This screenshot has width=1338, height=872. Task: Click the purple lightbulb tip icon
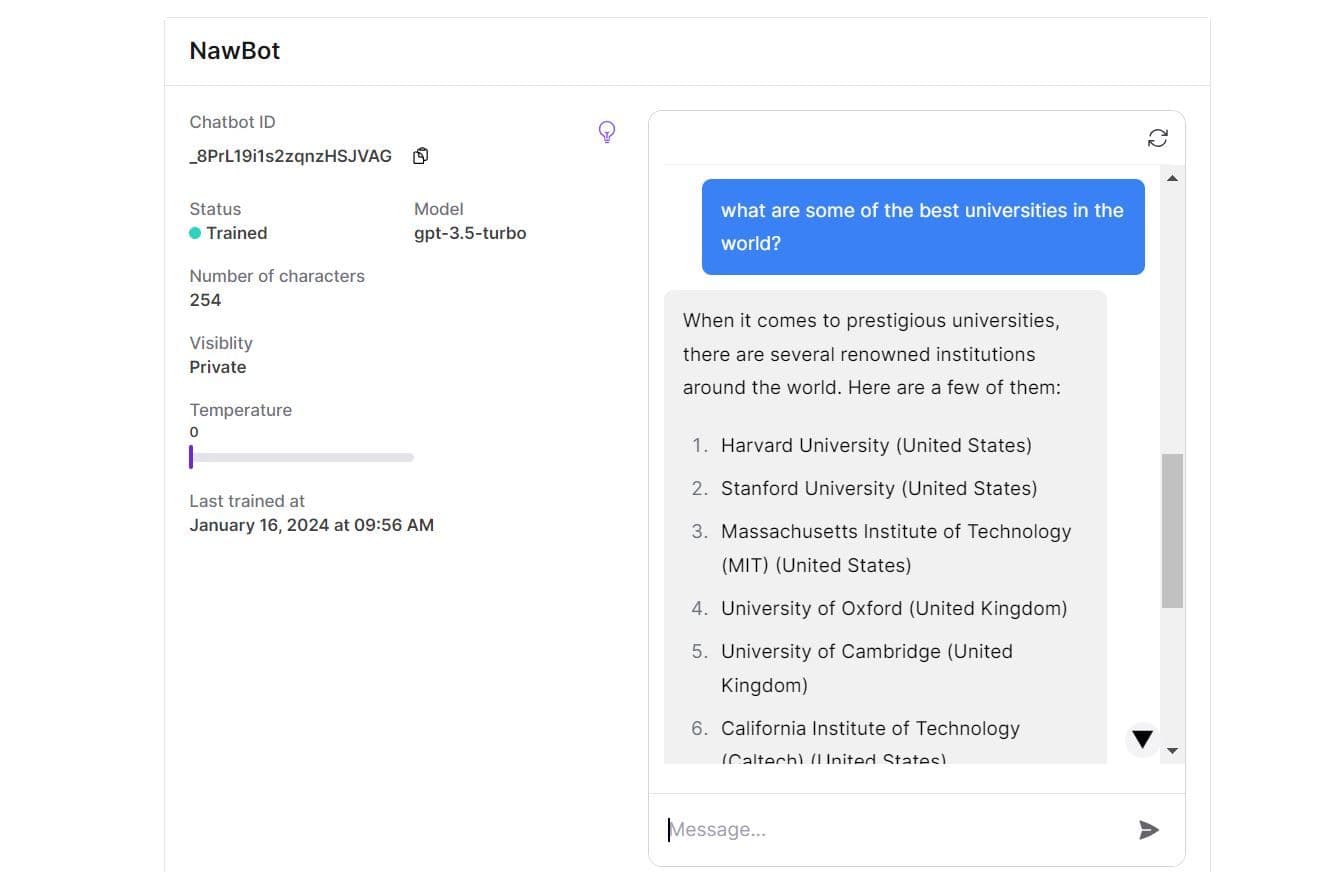pyautogui.click(x=607, y=131)
